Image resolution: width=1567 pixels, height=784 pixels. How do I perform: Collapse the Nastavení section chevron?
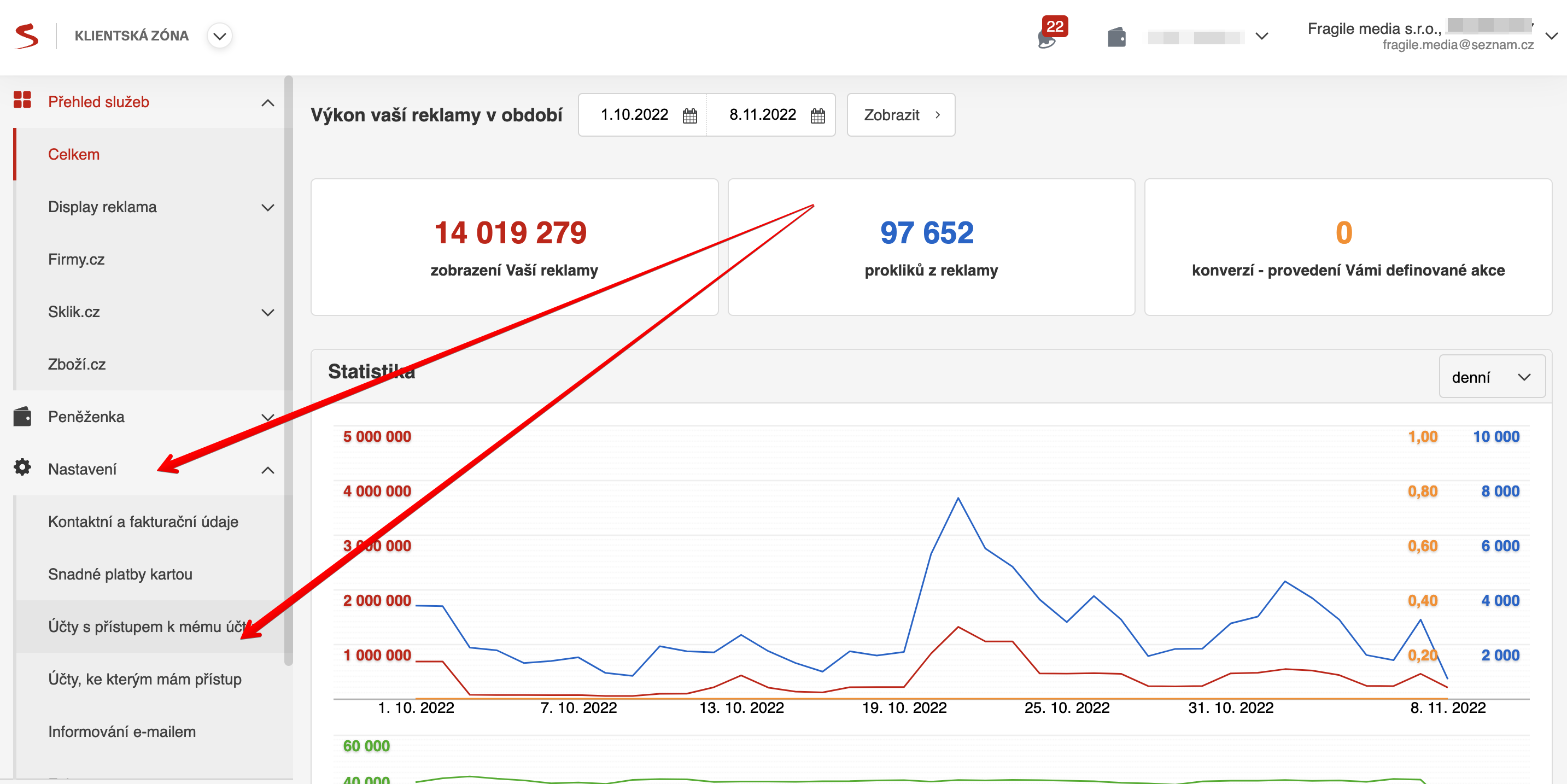(x=267, y=470)
